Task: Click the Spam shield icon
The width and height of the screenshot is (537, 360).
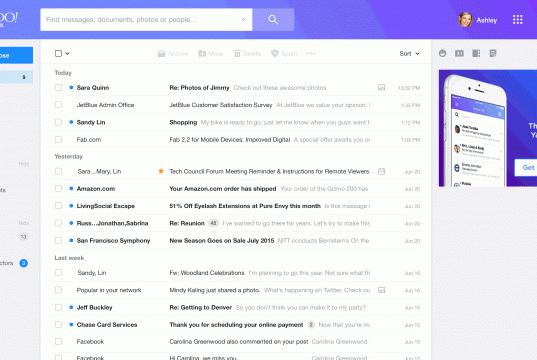Action: pyautogui.click(x=275, y=53)
